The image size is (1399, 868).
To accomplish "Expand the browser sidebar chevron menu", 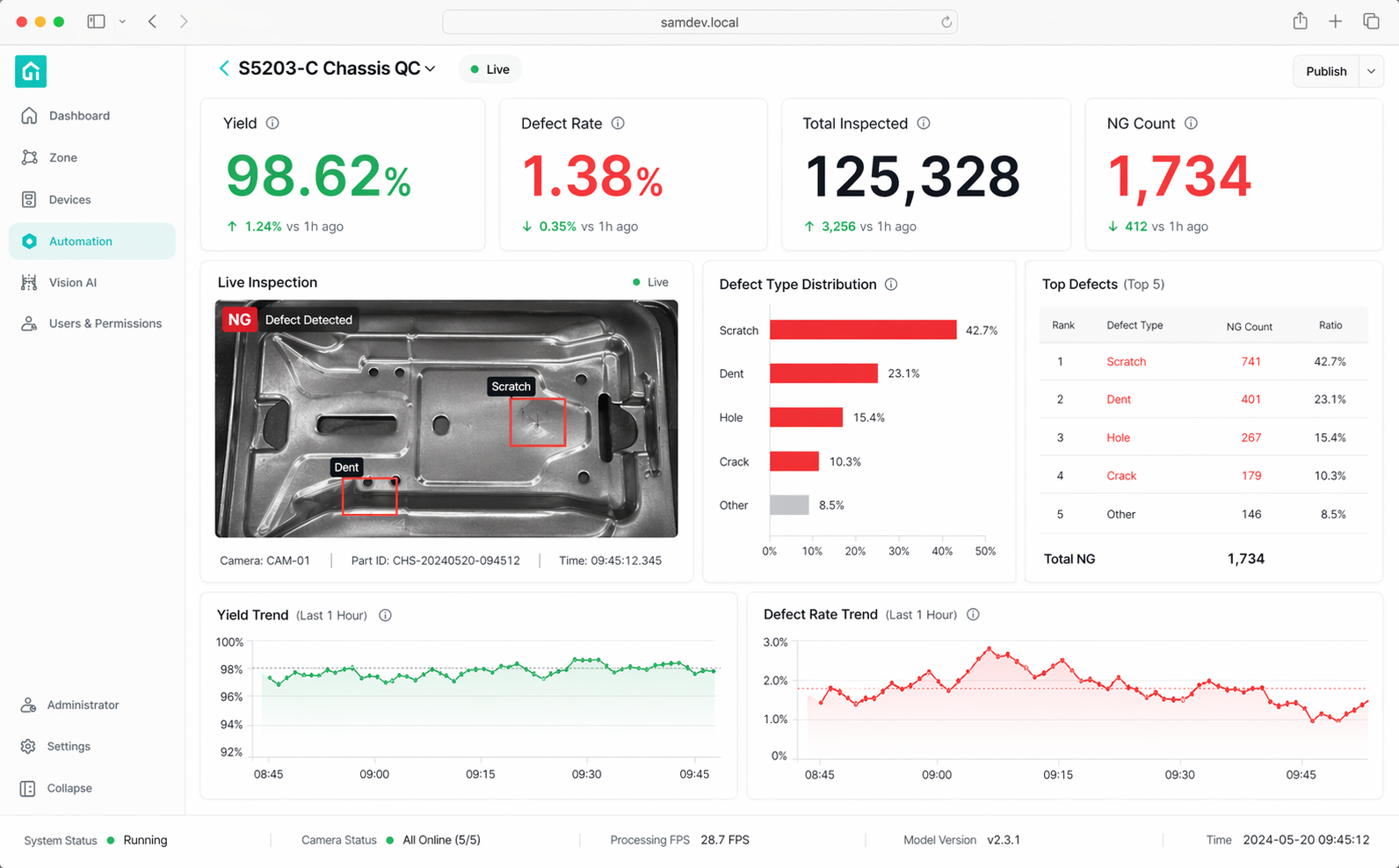I will point(122,22).
